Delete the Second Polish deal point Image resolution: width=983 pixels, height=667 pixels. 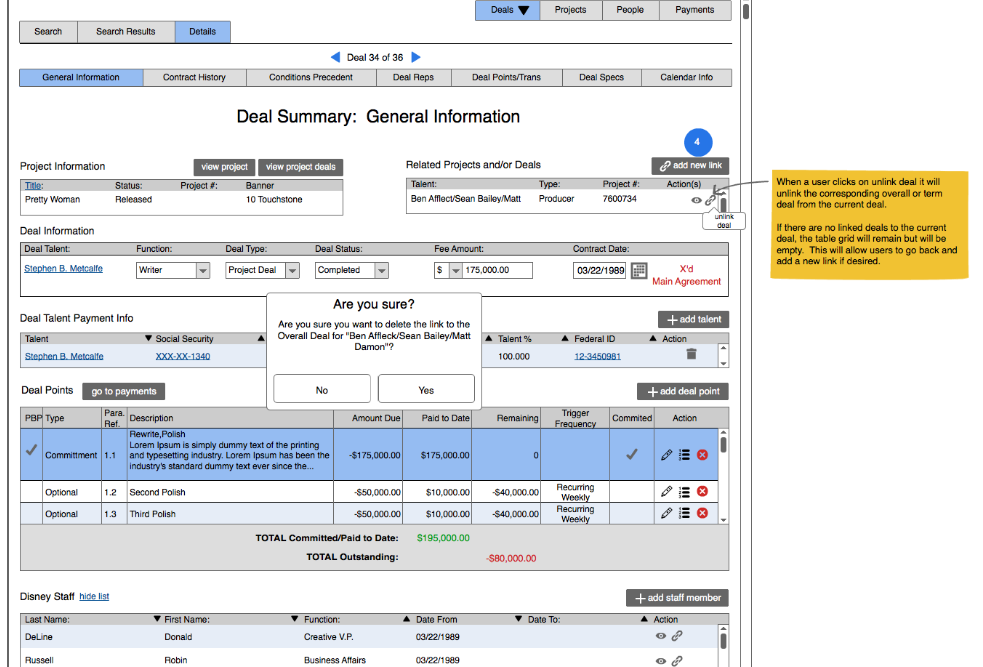(703, 491)
